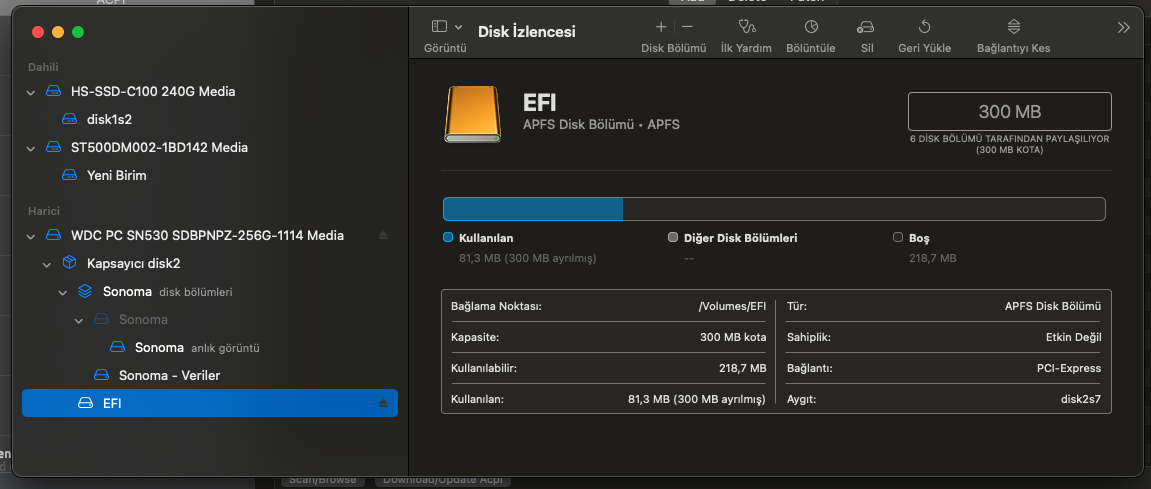1151x489 pixels.
Task: Show more toolbar items via overflow chevrons
Action: 1123,28
